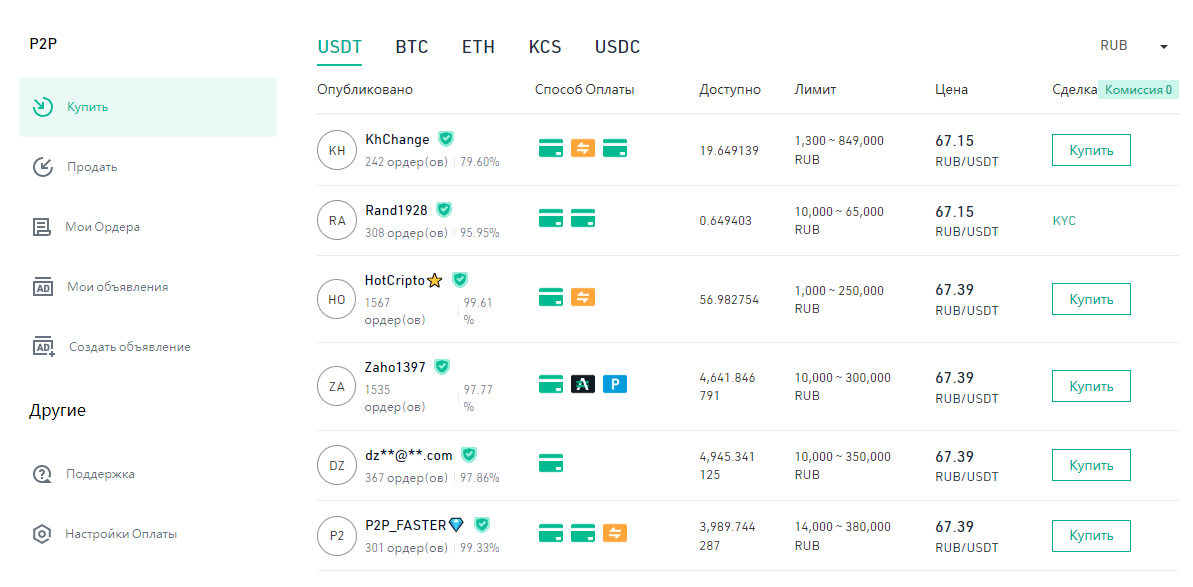Open Мои Ордера via its icon
This screenshot has width=1193, height=587.
click(x=42, y=227)
